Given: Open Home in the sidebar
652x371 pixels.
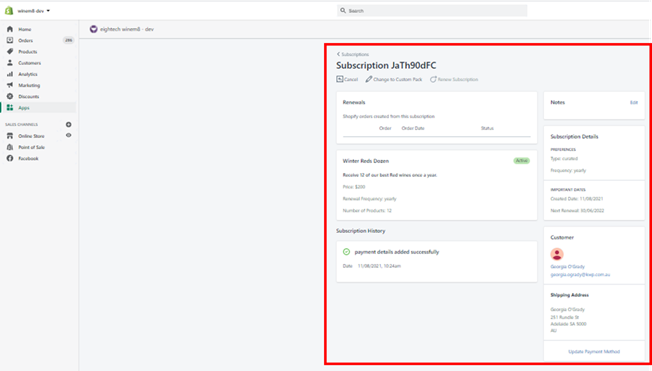Looking at the screenshot, I should pyautogui.click(x=25, y=29).
